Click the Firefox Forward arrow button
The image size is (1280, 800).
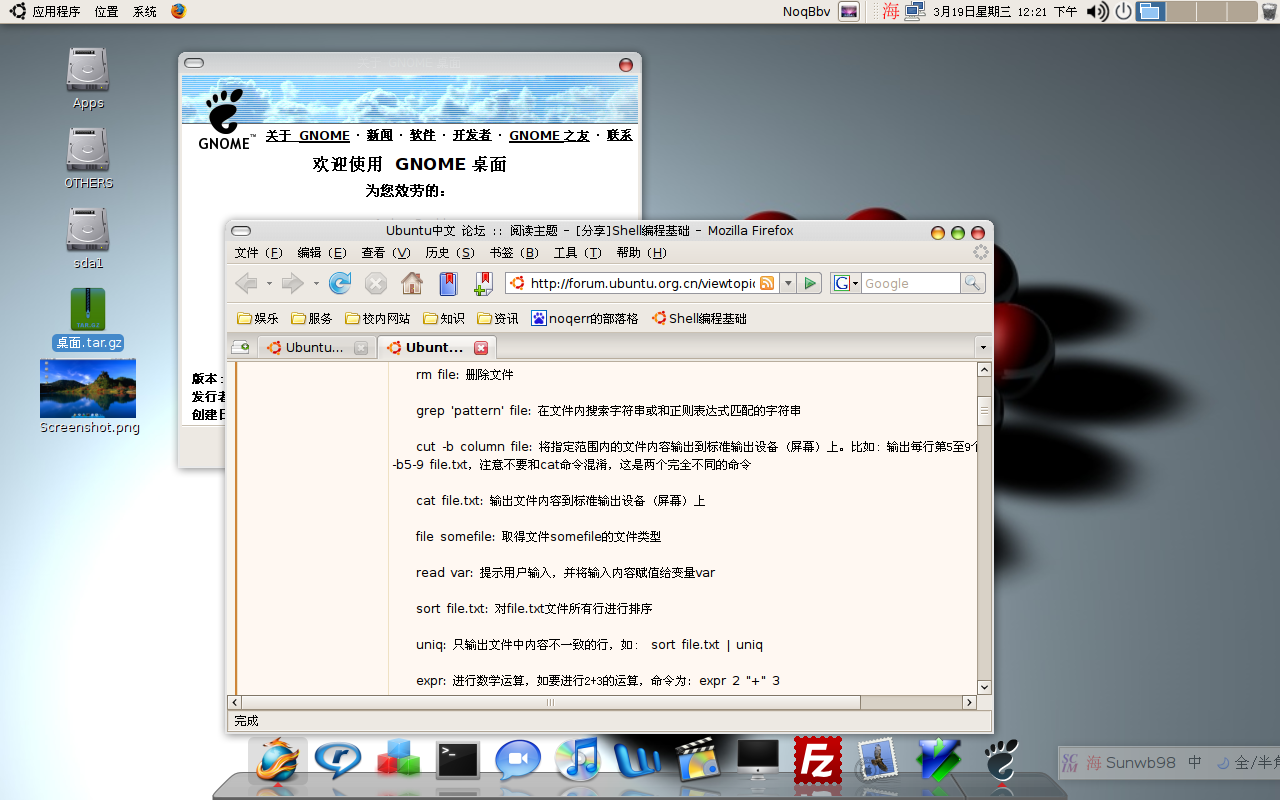pos(292,284)
